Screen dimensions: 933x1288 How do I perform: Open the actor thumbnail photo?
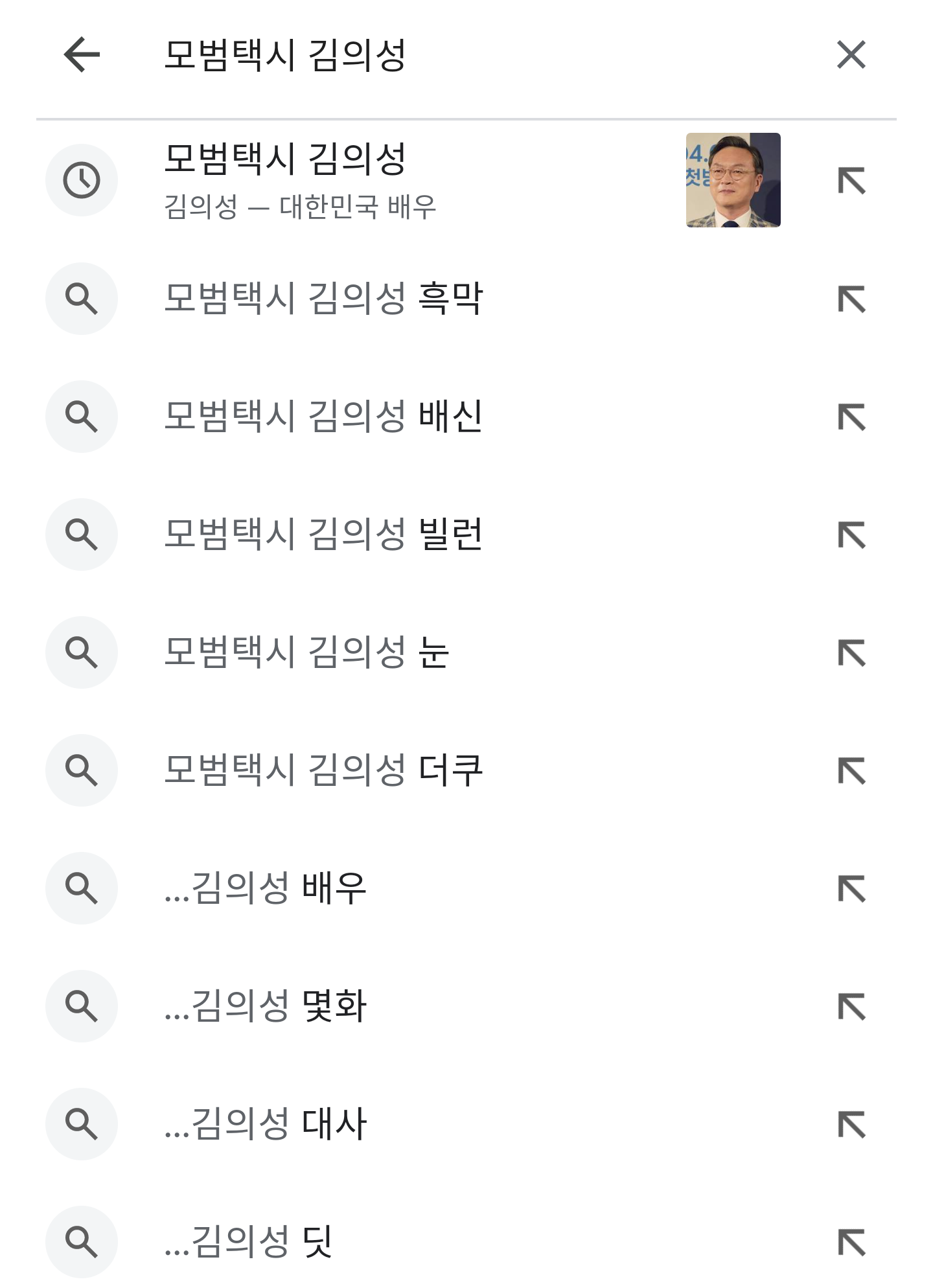(x=733, y=180)
